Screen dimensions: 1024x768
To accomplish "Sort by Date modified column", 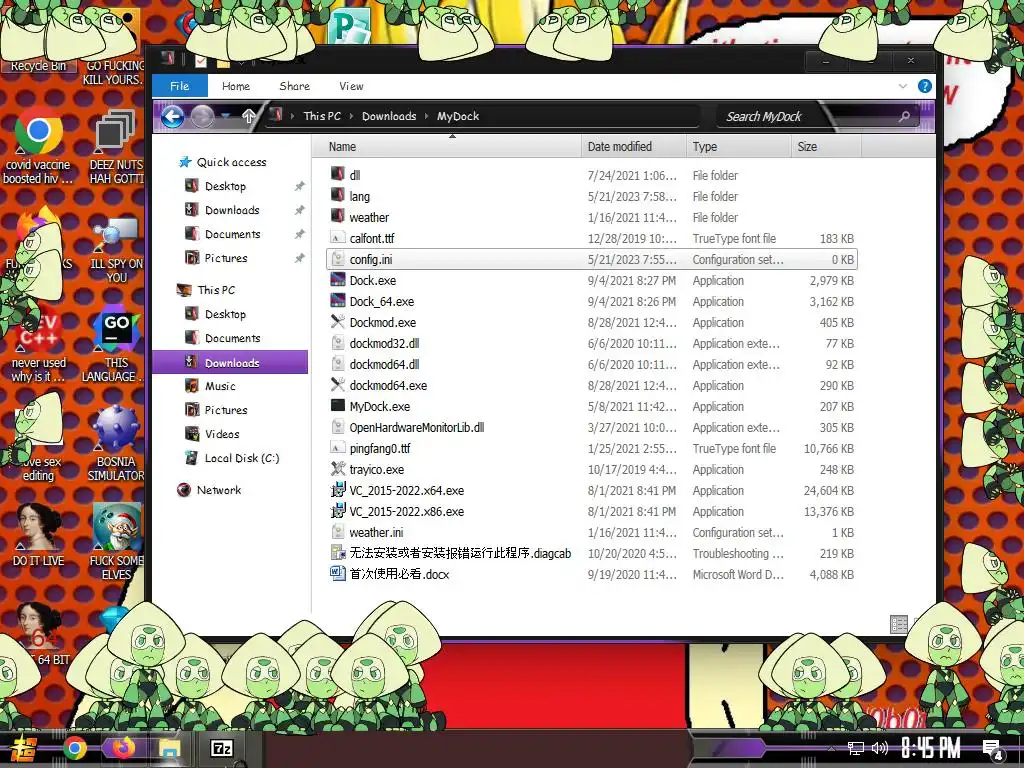I will (633, 147).
